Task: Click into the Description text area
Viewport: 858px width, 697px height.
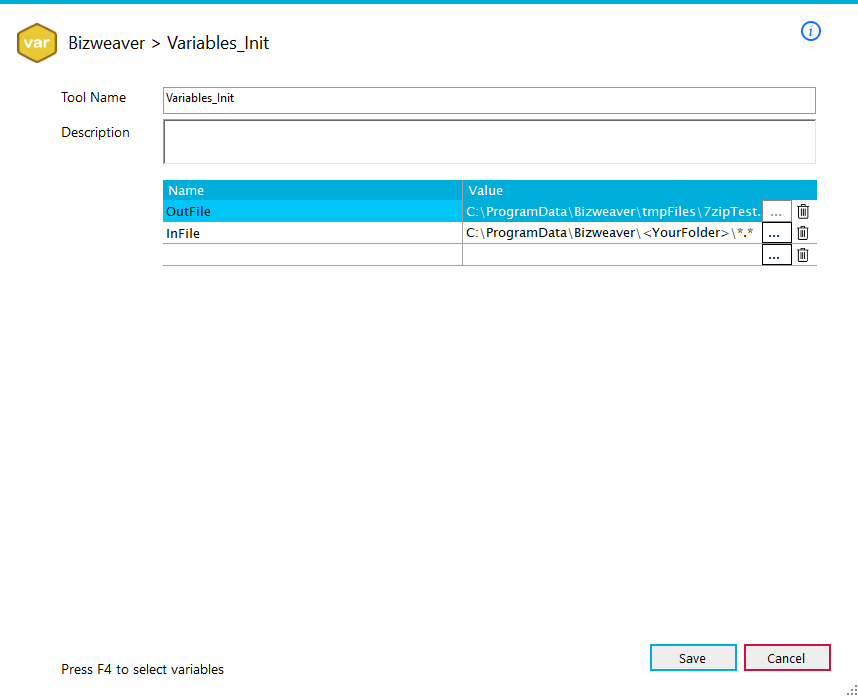Action: click(489, 142)
